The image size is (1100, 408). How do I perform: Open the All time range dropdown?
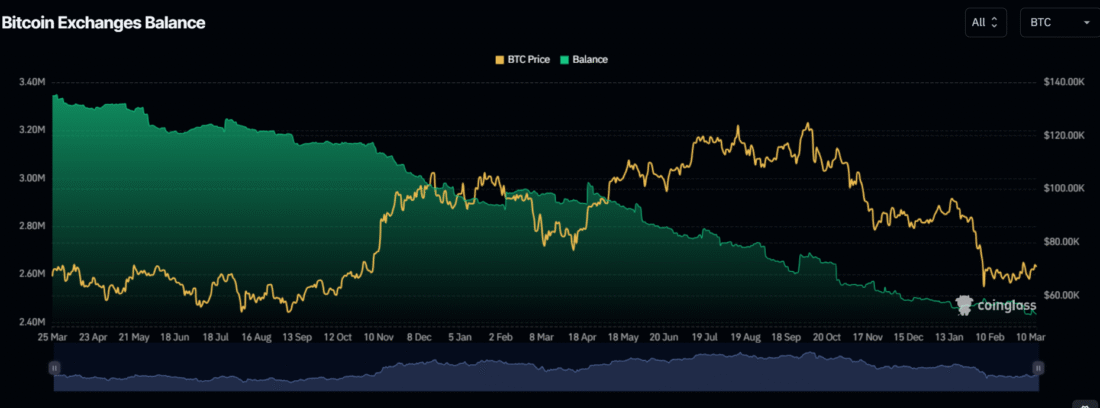985,22
